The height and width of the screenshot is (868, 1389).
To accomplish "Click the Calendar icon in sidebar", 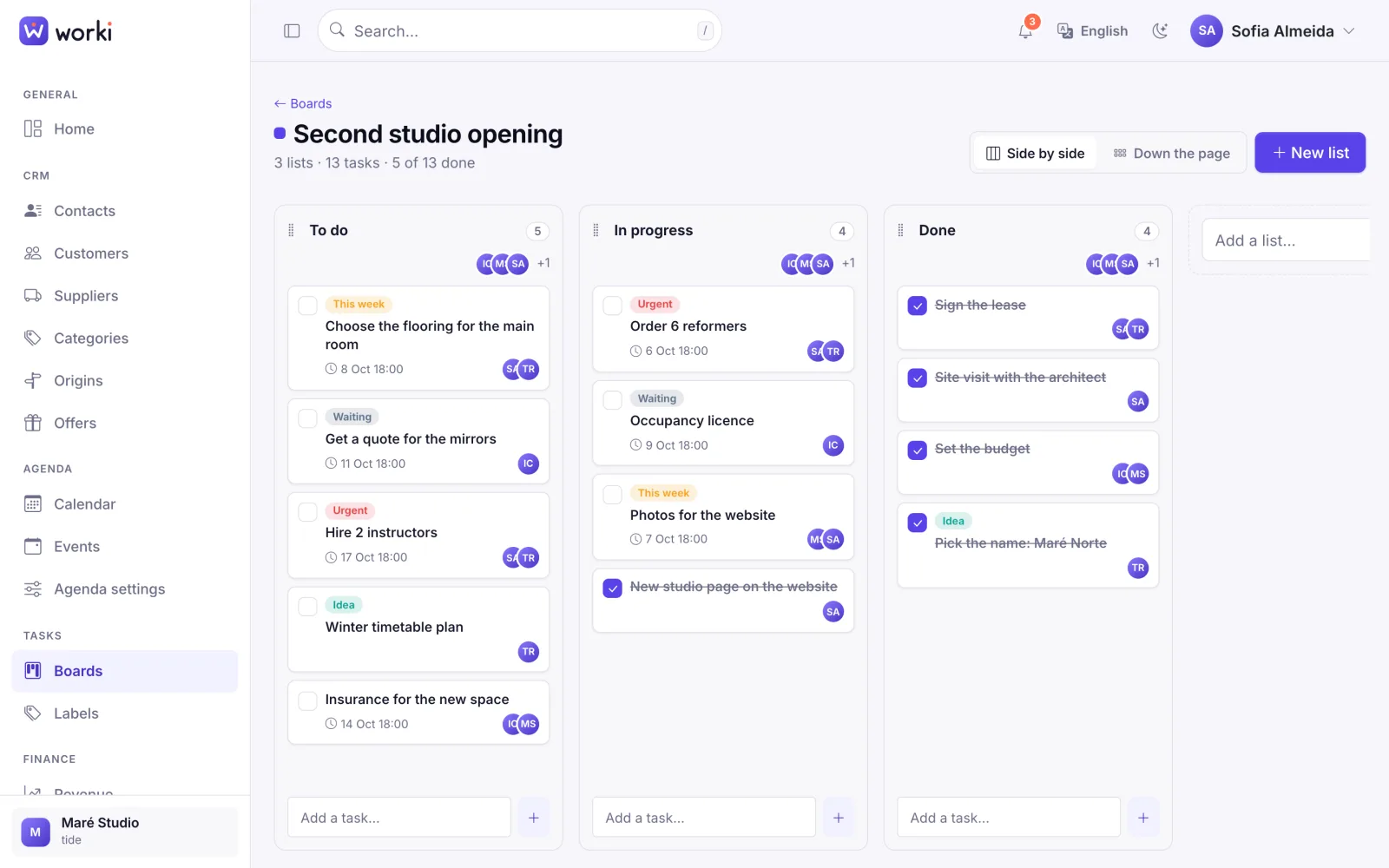I will (x=33, y=504).
